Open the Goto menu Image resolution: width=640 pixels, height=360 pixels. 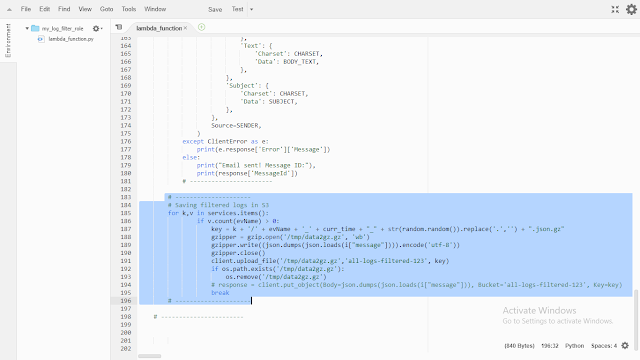[107, 9]
